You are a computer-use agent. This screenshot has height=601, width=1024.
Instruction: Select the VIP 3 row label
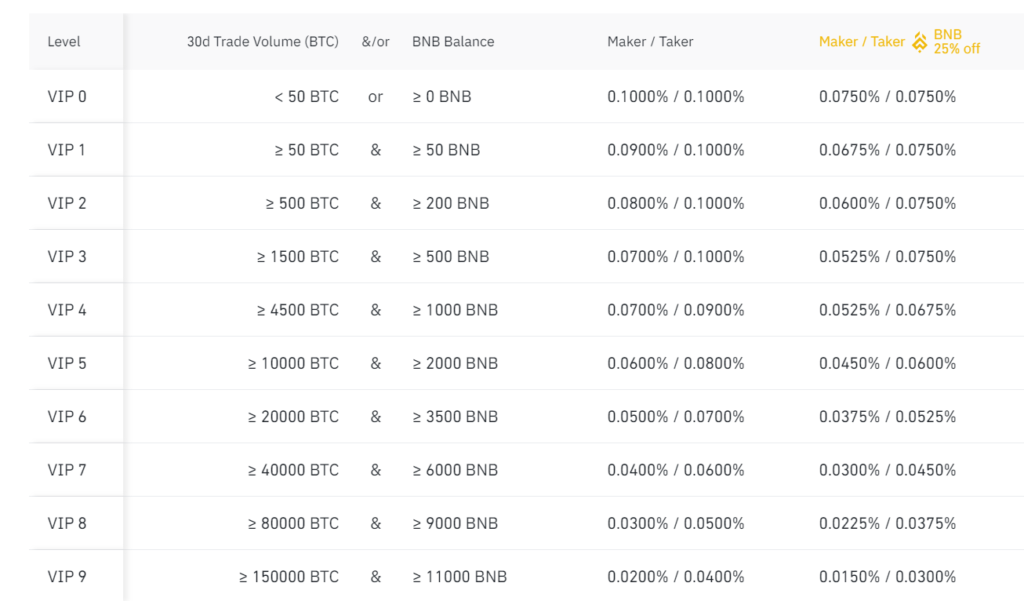coord(67,257)
